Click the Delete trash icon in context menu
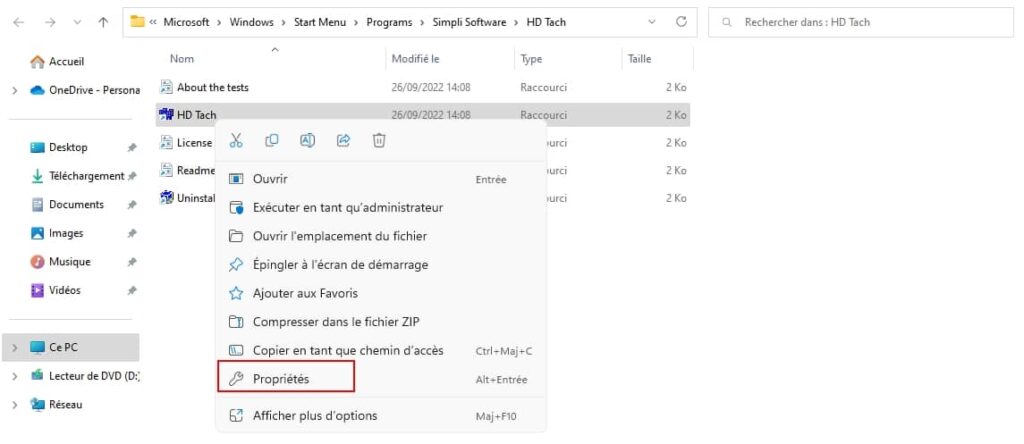 [x=379, y=140]
